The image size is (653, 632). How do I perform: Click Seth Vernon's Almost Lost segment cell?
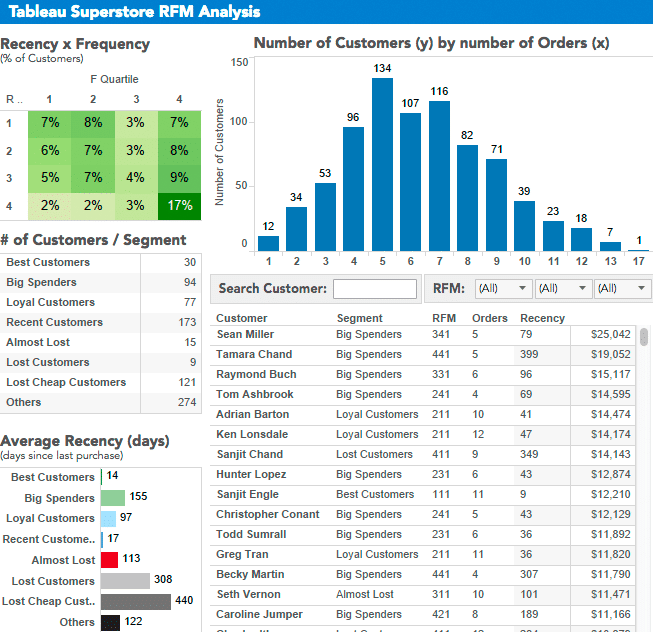(x=364, y=594)
